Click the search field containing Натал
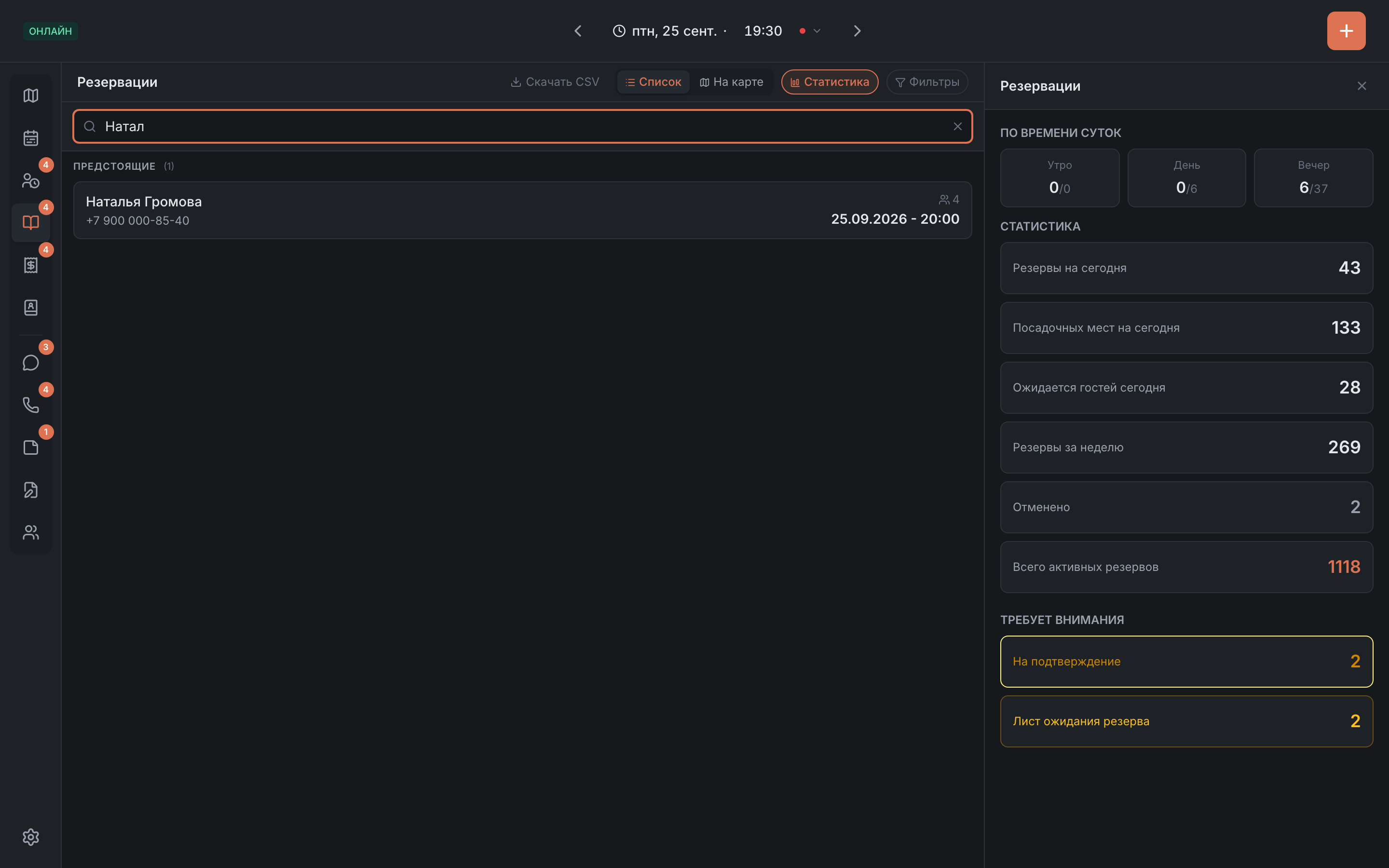Image resolution: width=1389 pixels, height=868 pixels. [x=522, y=126]
